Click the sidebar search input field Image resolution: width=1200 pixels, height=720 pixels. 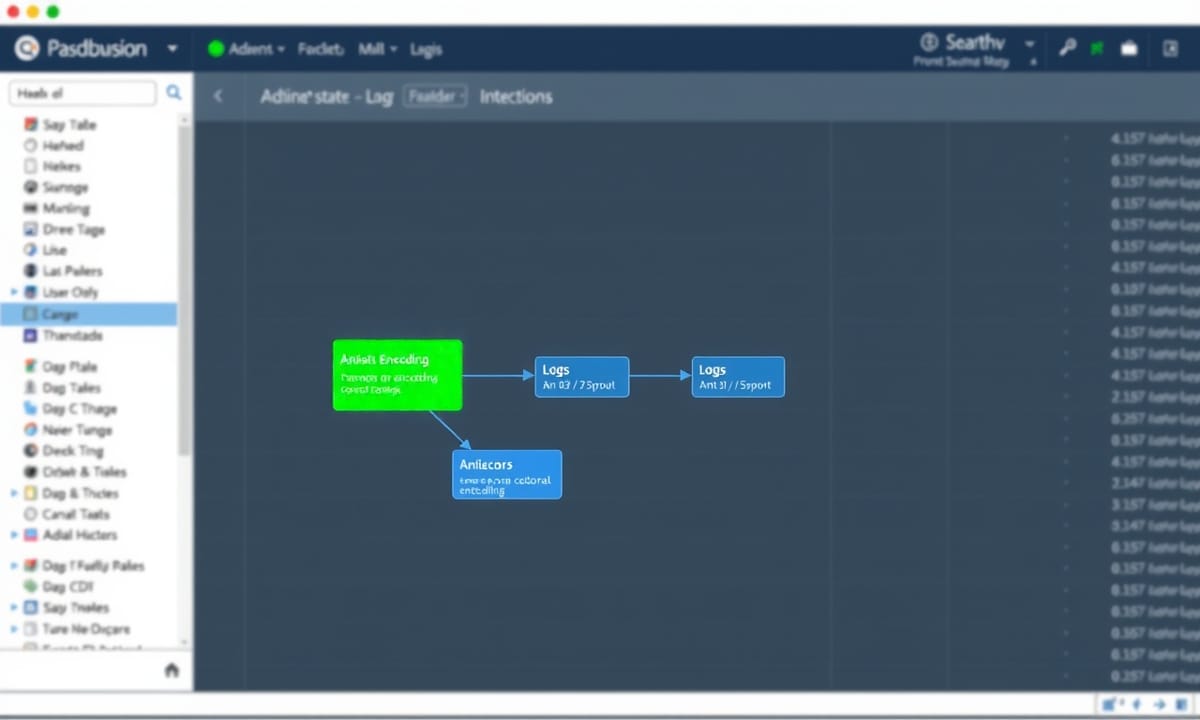tap(82, 93)
